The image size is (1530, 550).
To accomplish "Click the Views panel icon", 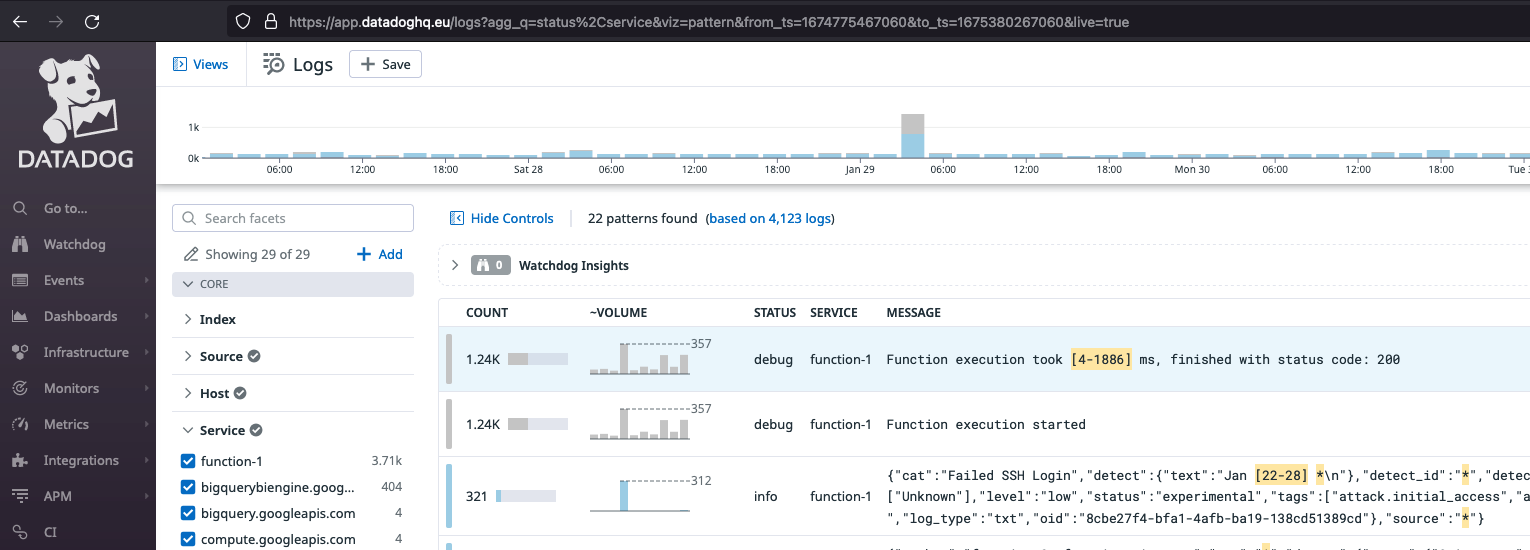I will point(180,64).
